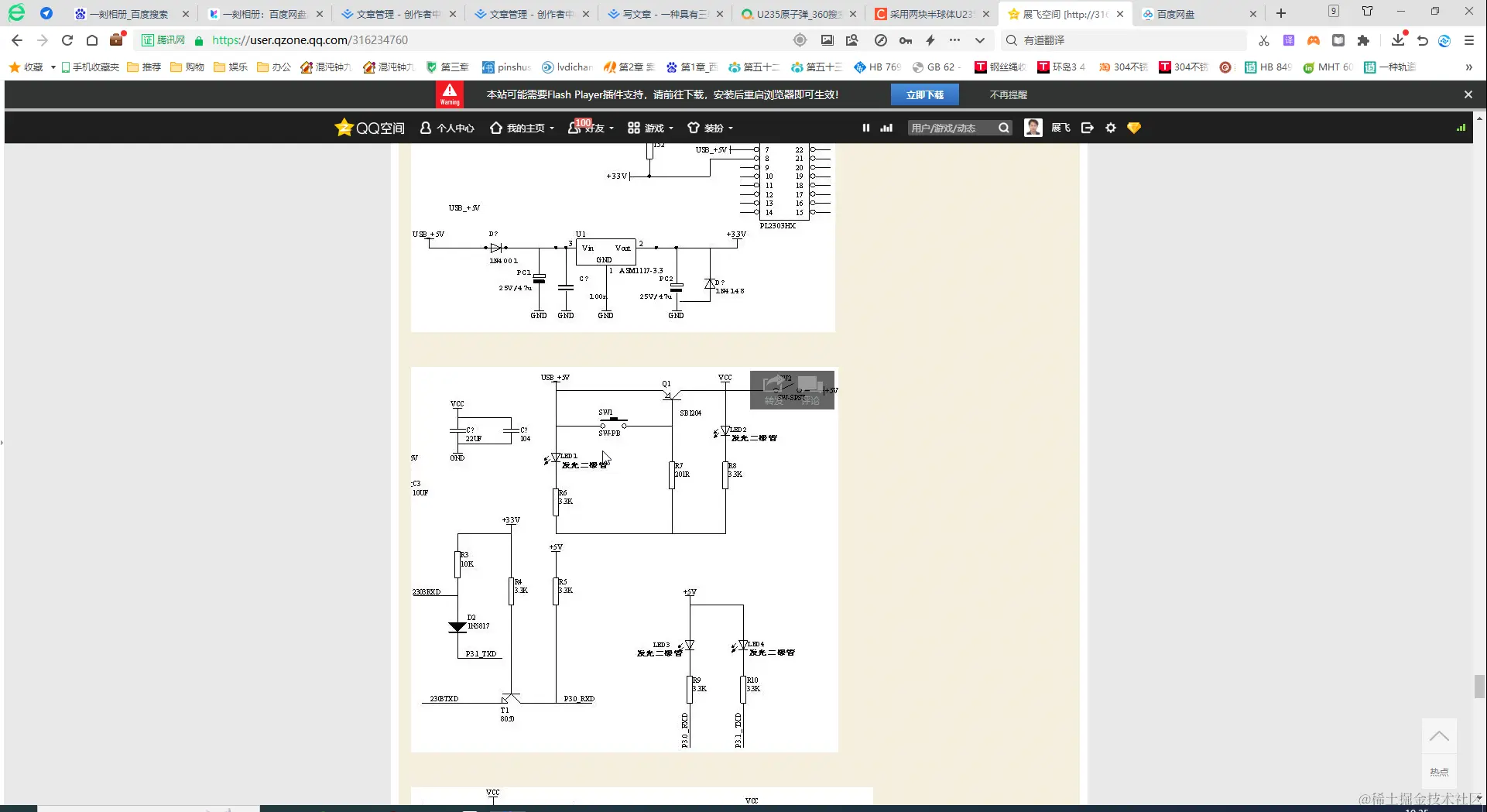Click the page vertical scrollbar thumb
The image size is (1487, 812).
[1479, 686]
